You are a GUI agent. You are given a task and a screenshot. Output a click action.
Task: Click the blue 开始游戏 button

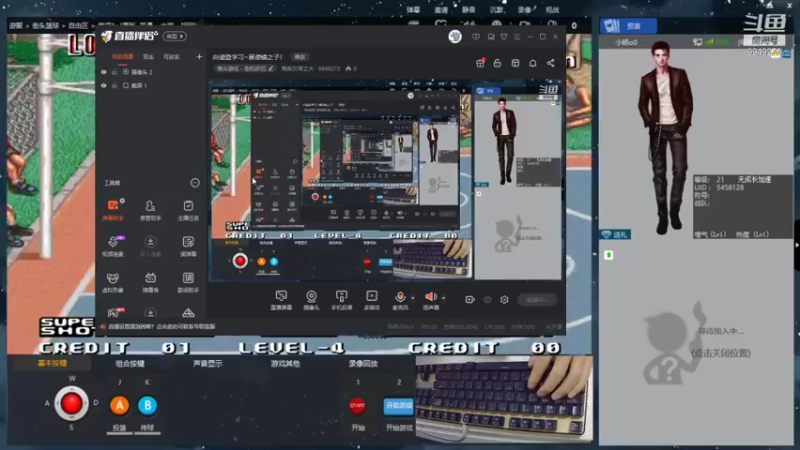coord(398,406)
